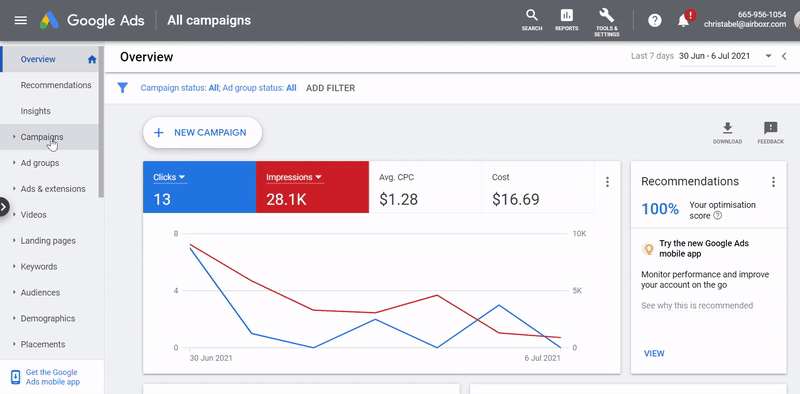Open Recommendations in sidebar

click(56, 85)
